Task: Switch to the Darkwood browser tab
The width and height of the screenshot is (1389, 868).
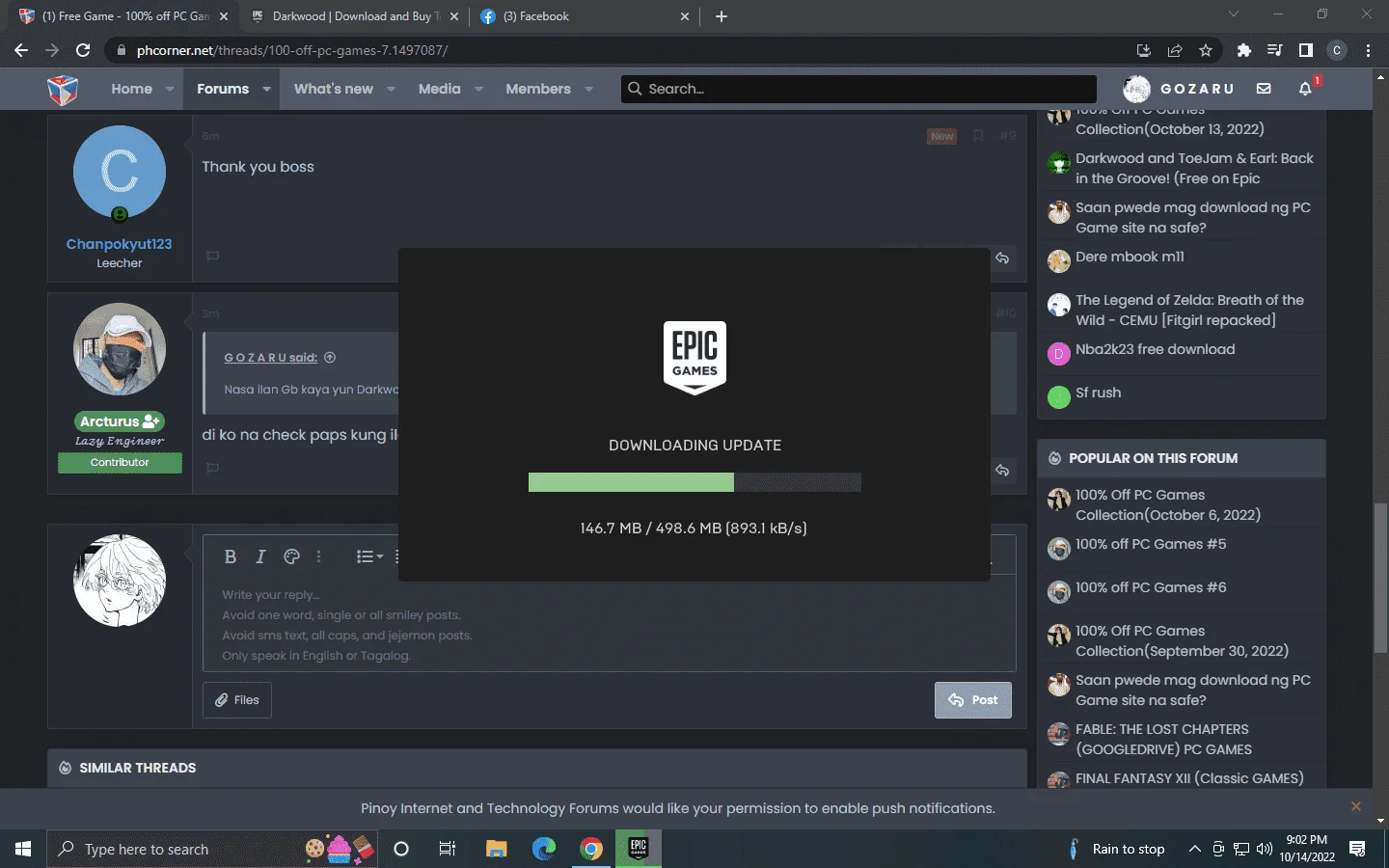Action: 355,16
